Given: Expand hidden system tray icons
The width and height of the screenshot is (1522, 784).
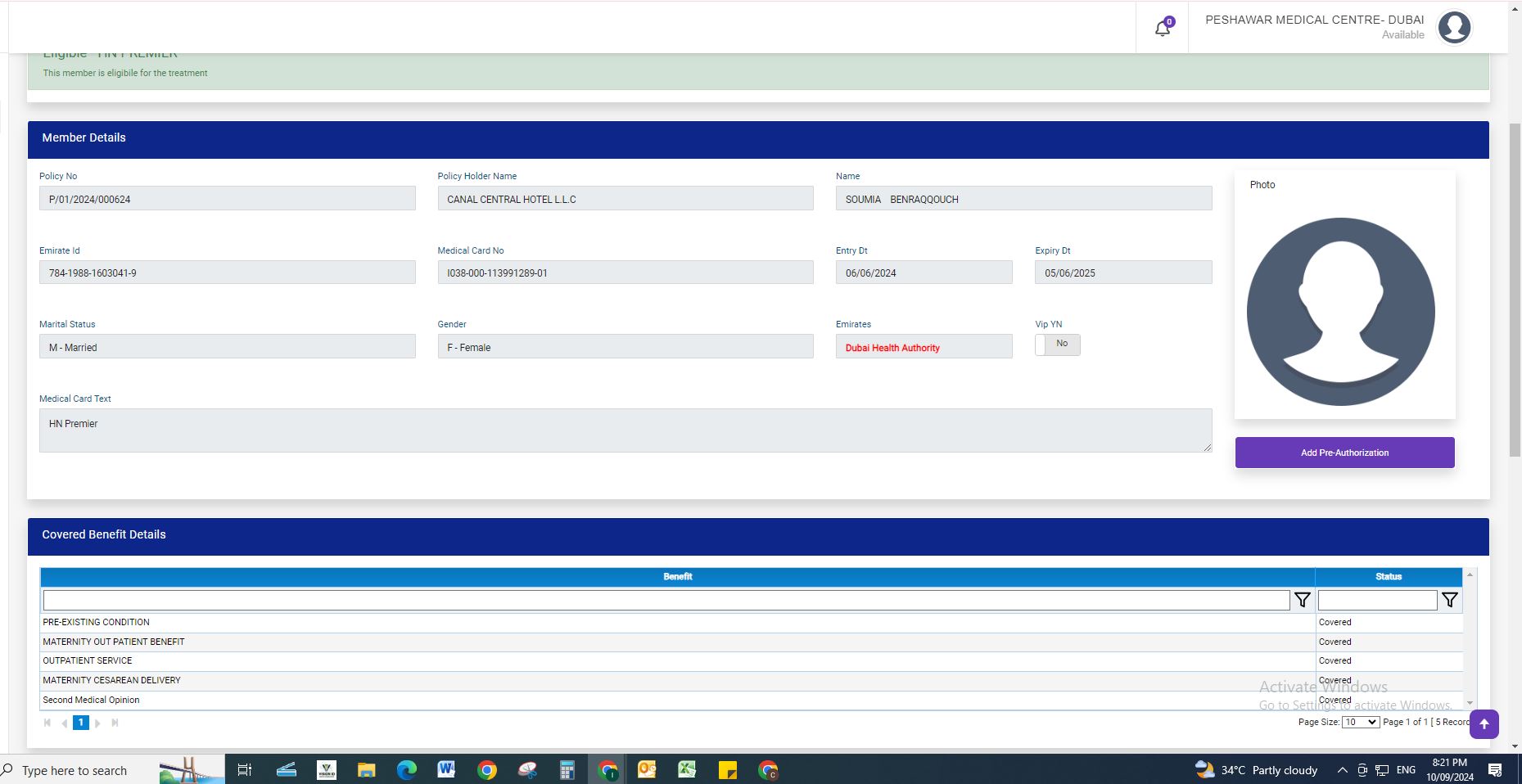Looking at the screenshot, I should click(1342, 770).
